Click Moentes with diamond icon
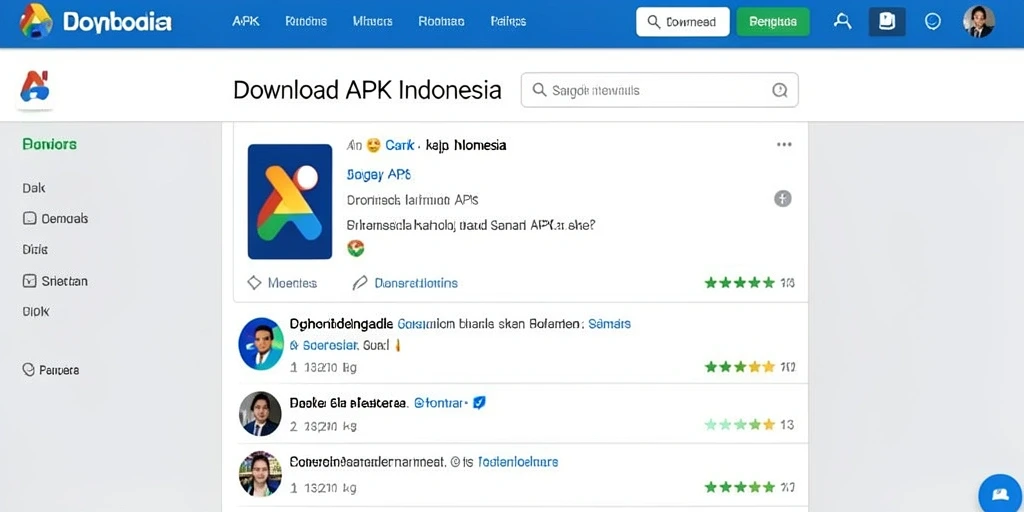 click(x=281, y=283)
